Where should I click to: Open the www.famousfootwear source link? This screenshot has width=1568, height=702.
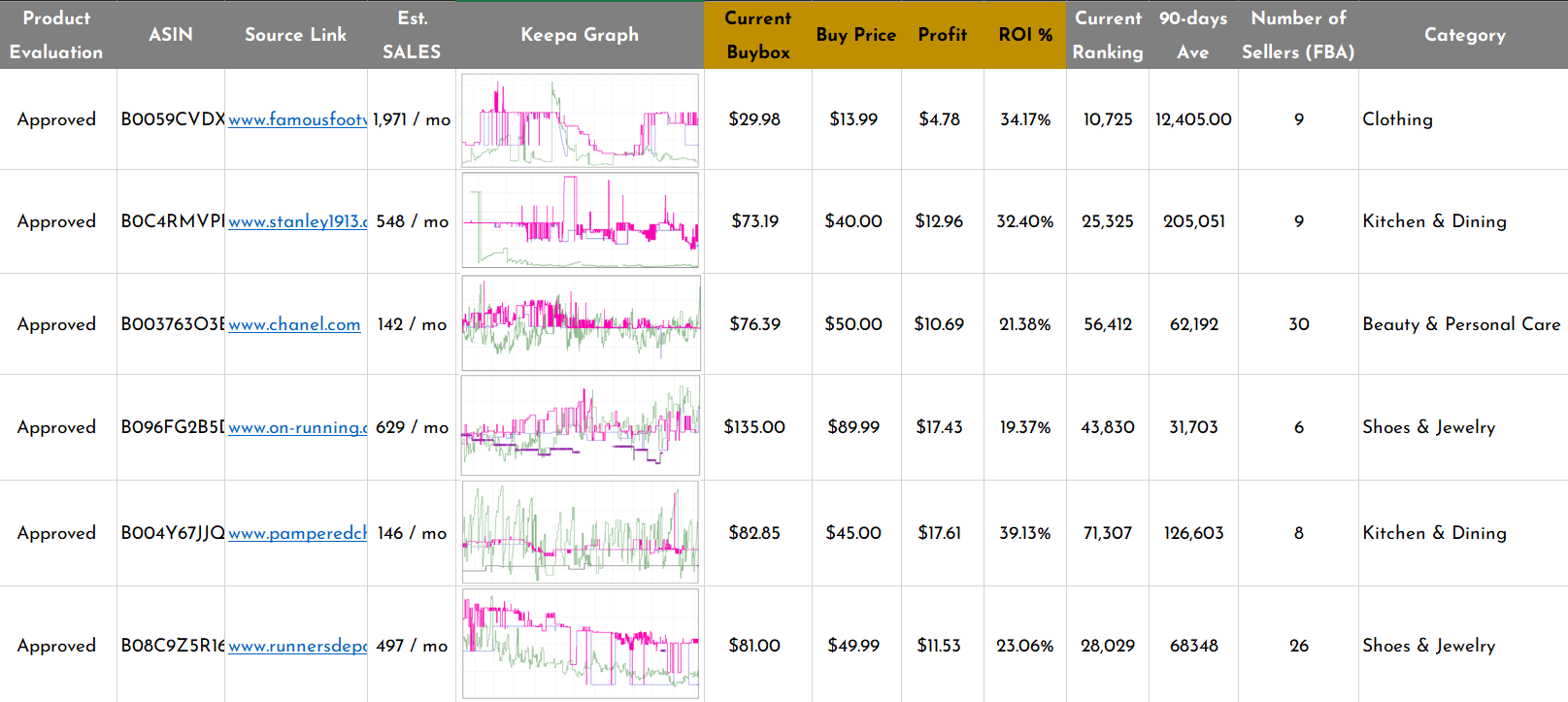pos(297,119)
